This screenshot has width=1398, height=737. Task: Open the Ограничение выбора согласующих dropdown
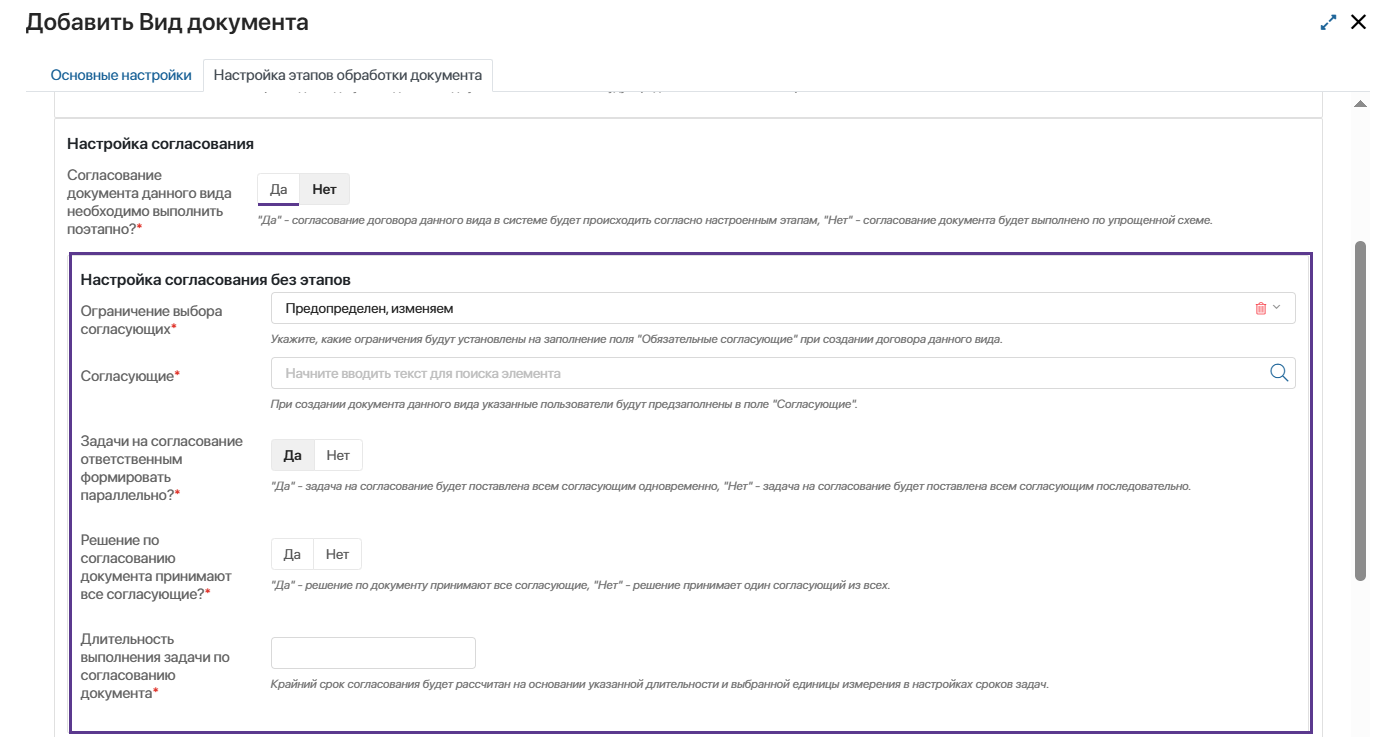760,309
